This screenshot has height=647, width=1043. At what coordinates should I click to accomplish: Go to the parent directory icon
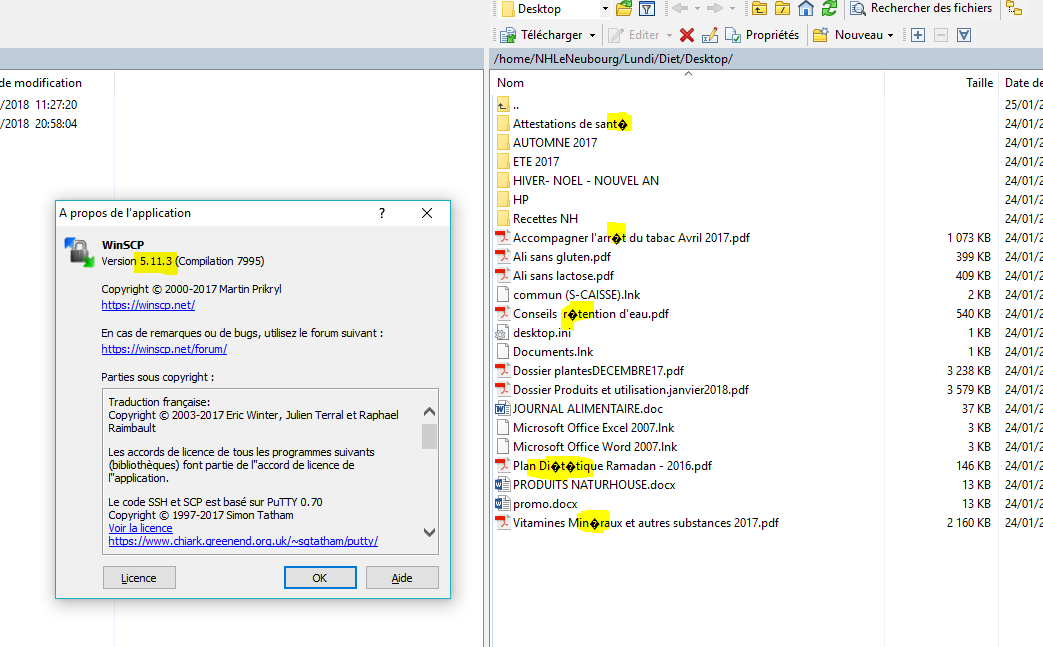[760, 9]
